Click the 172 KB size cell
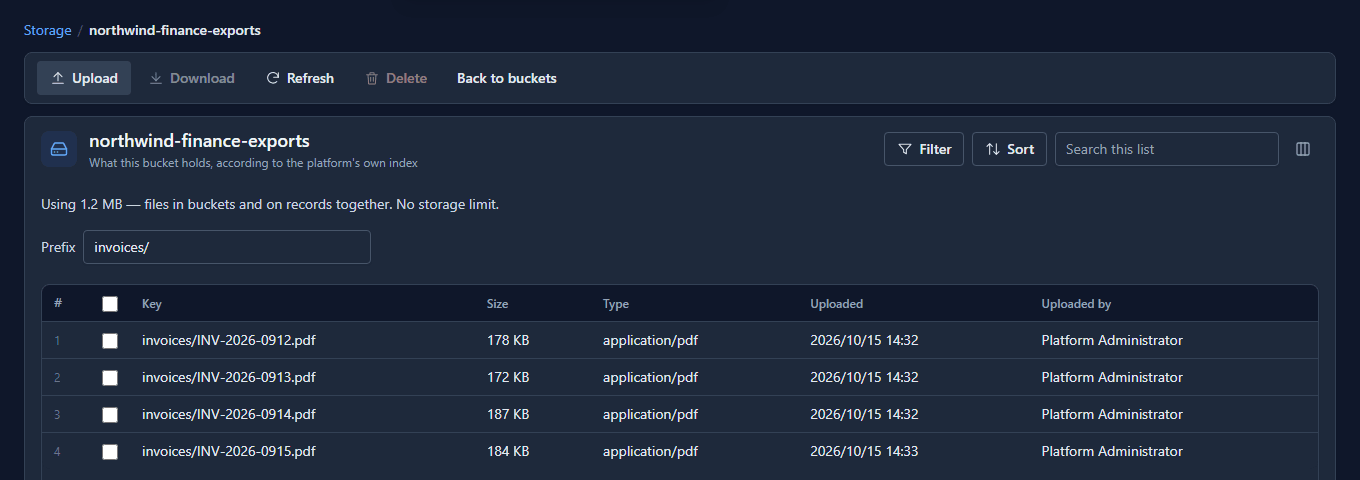The height and width of the screenshot is (480, 1360). click(x=508, y=377)
